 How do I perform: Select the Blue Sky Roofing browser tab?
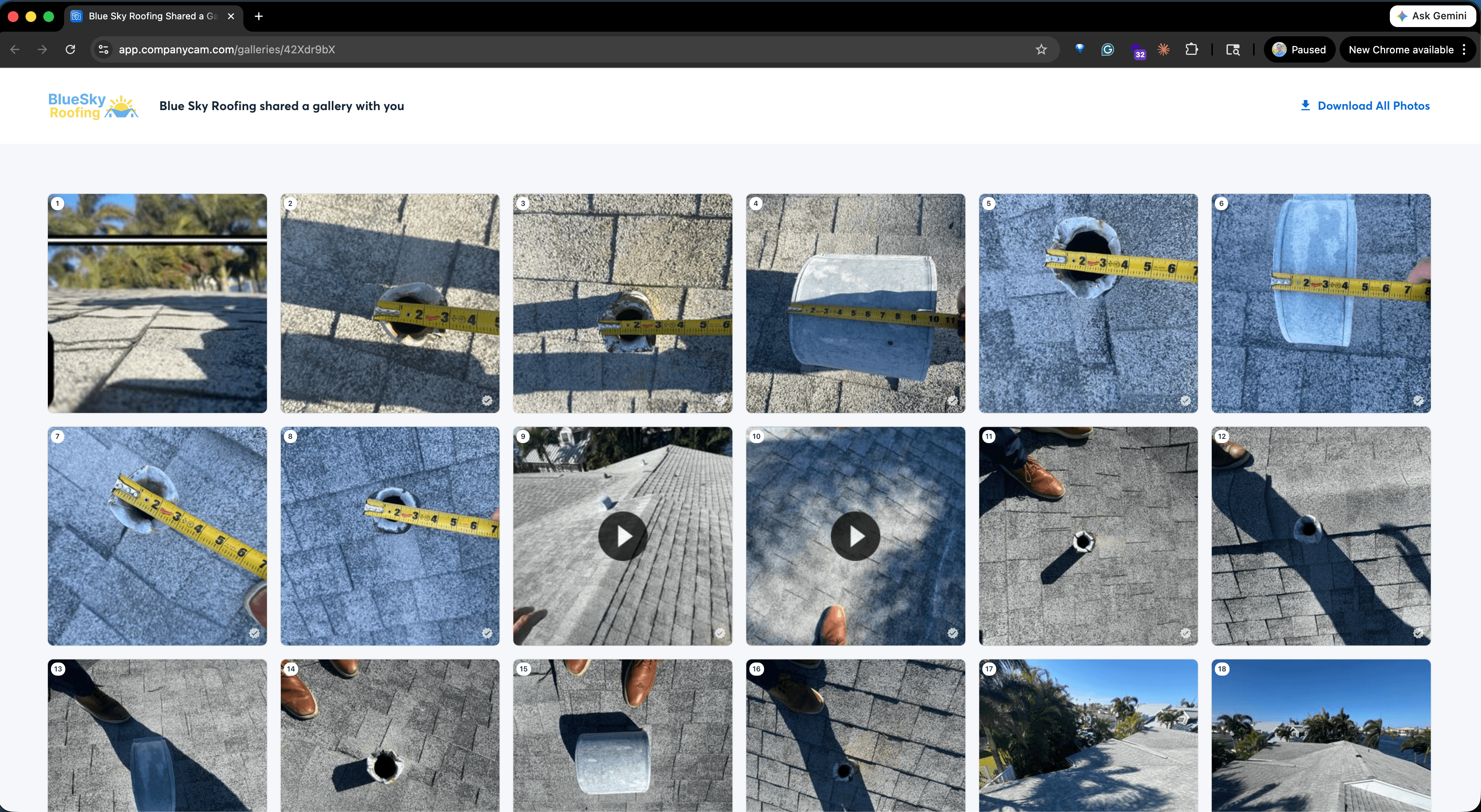point(152,16)
